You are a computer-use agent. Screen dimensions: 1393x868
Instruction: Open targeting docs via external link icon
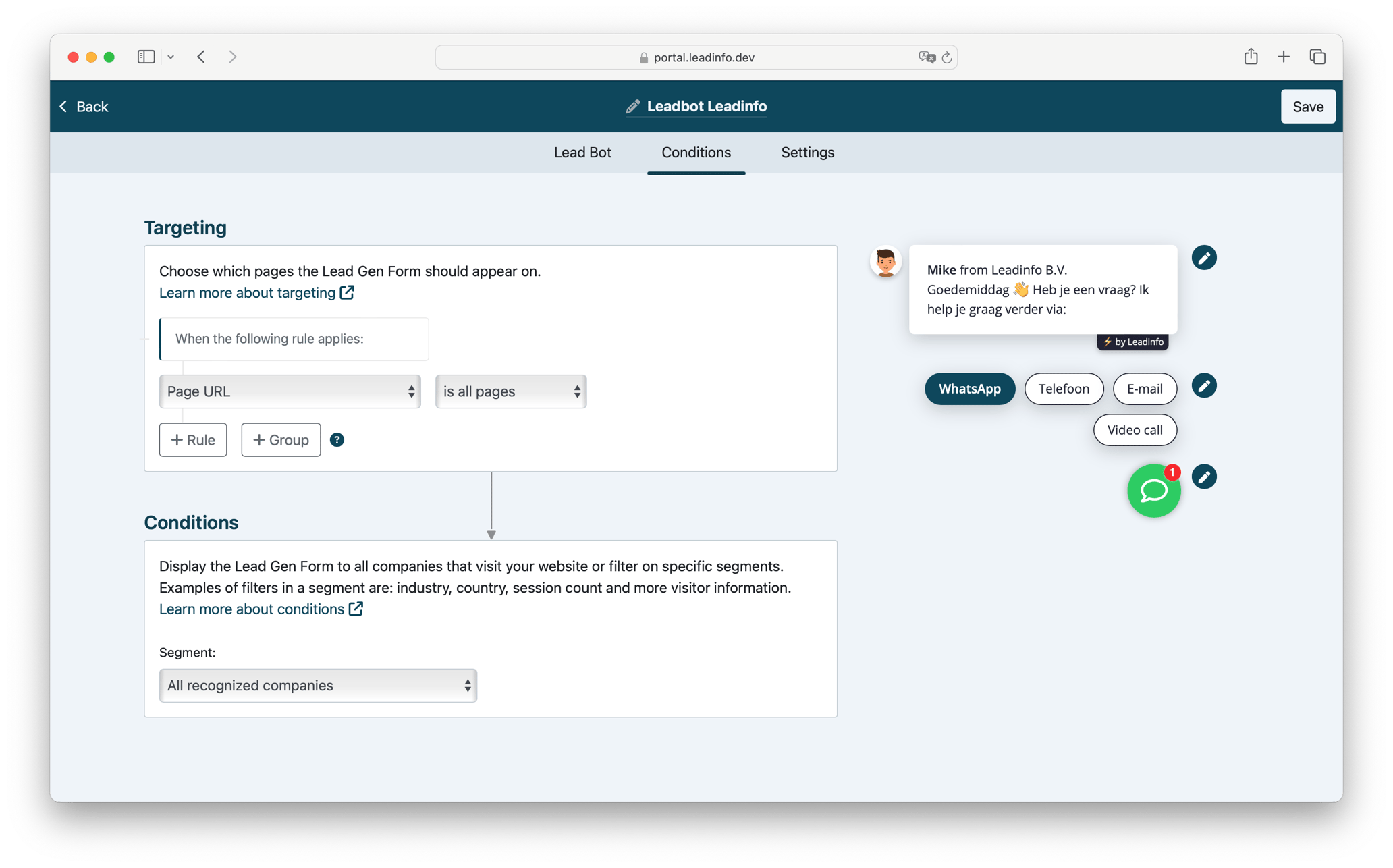click(x=347, y=292)
